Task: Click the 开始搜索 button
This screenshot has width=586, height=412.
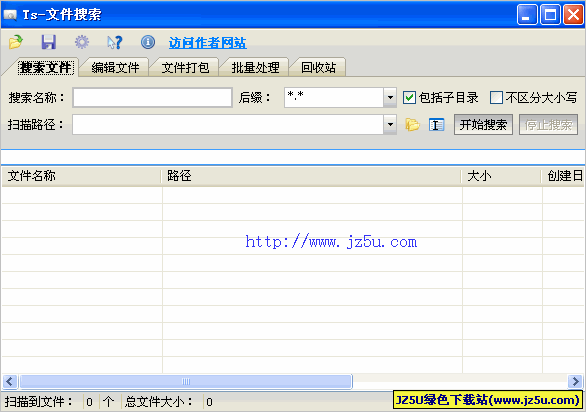Action: point(483,124)
